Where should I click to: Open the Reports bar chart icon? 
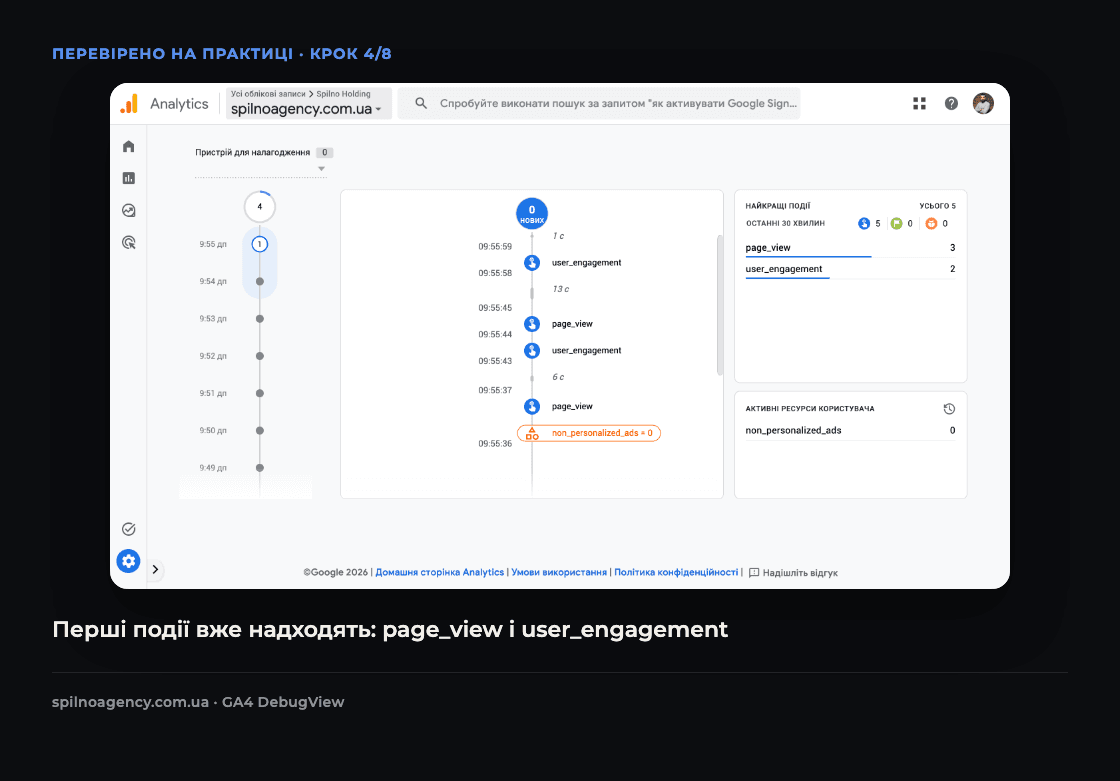coord(129,178)
